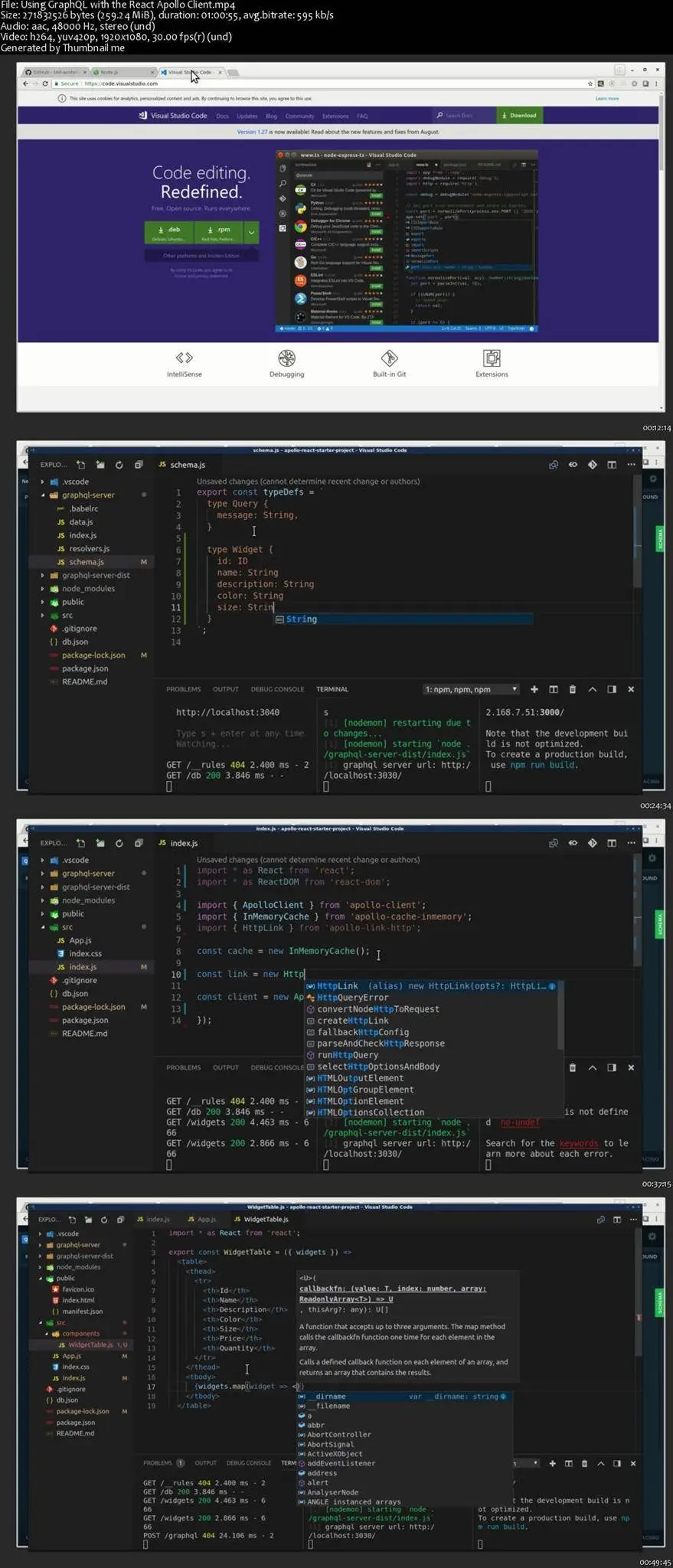The image size is (673, 1568).
Task: Click Learn more in cookie notice
Action: tap(606, 98)
